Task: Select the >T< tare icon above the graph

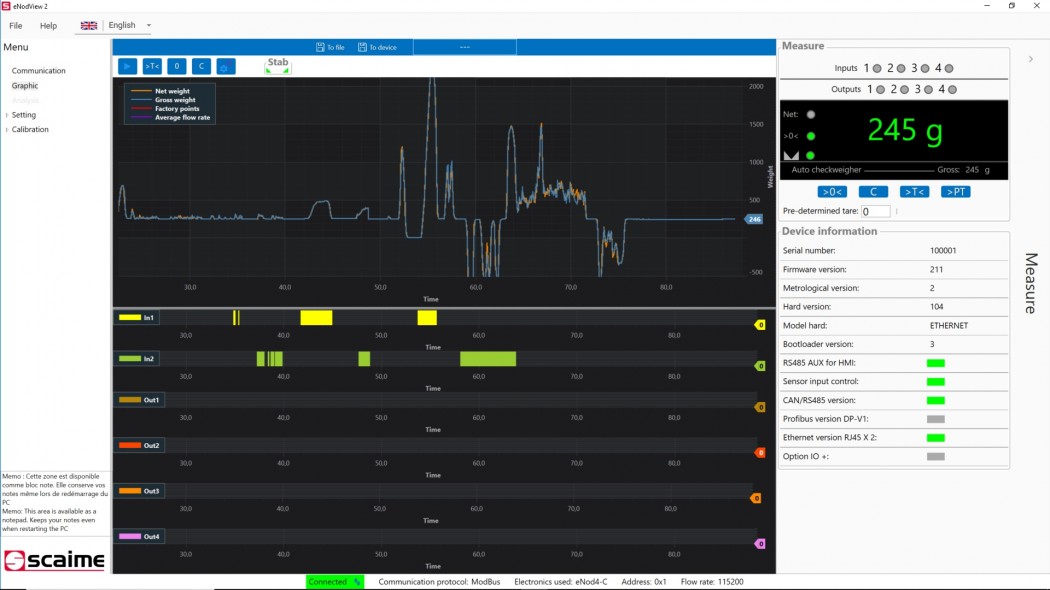Action: [x=151, y=65]
